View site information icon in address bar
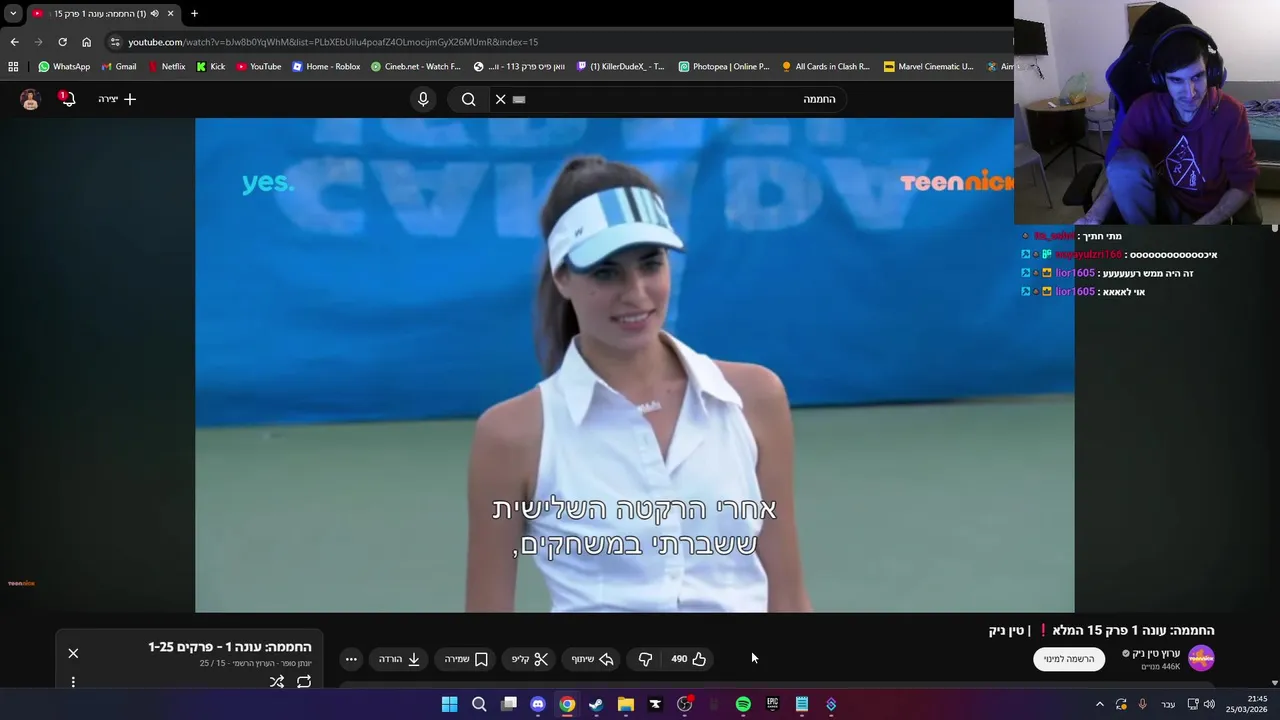The image size is (1280, 720). pyautogui.click(x=115, y=42)
